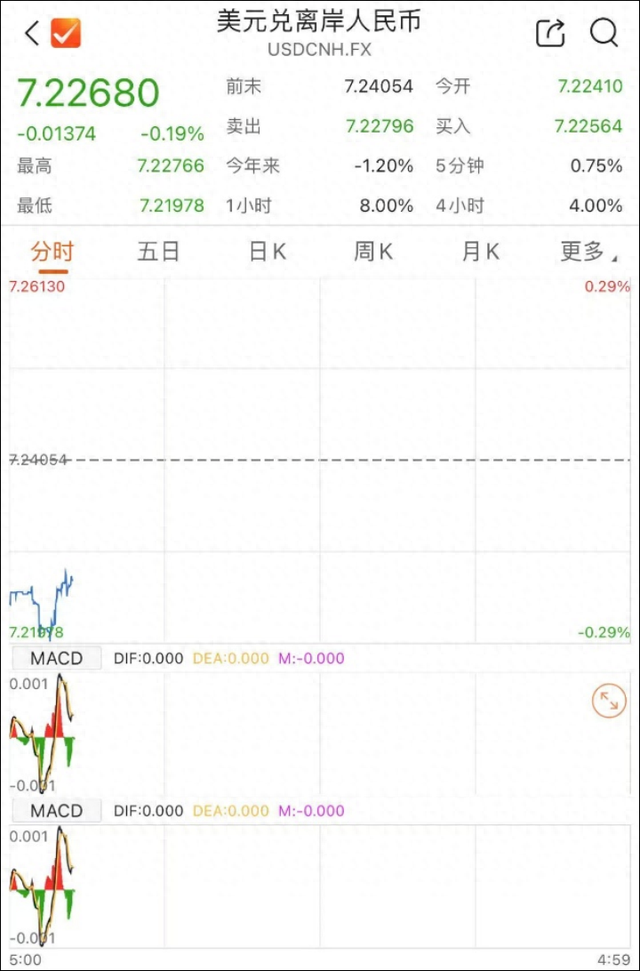Tap the 美元兑离岸人民币 title
Viewport: 640px width, 971px height.
319,21
